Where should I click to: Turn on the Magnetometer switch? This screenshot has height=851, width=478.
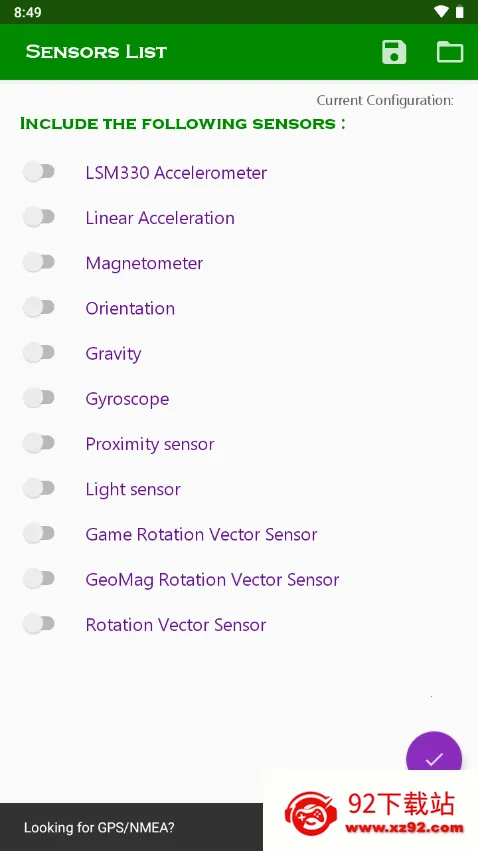(x=39, y=263)
